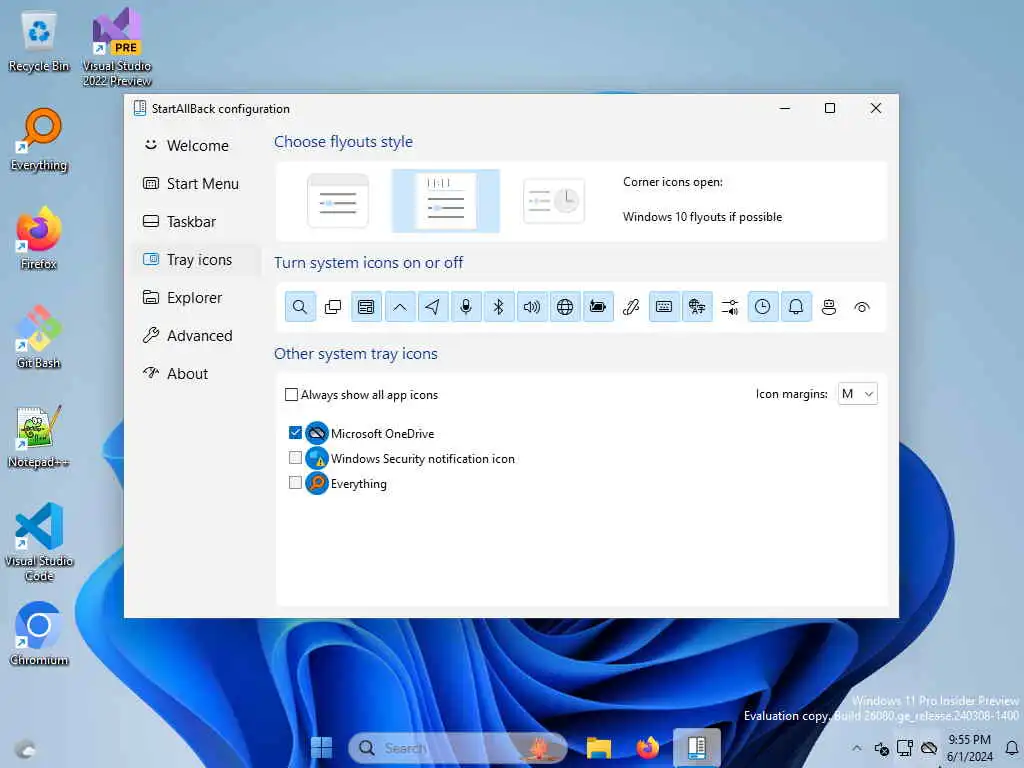Viewport: 1024px width, 768px height.
Task: Select the flyout style with clock thumbnail
Action: [554, 201]
